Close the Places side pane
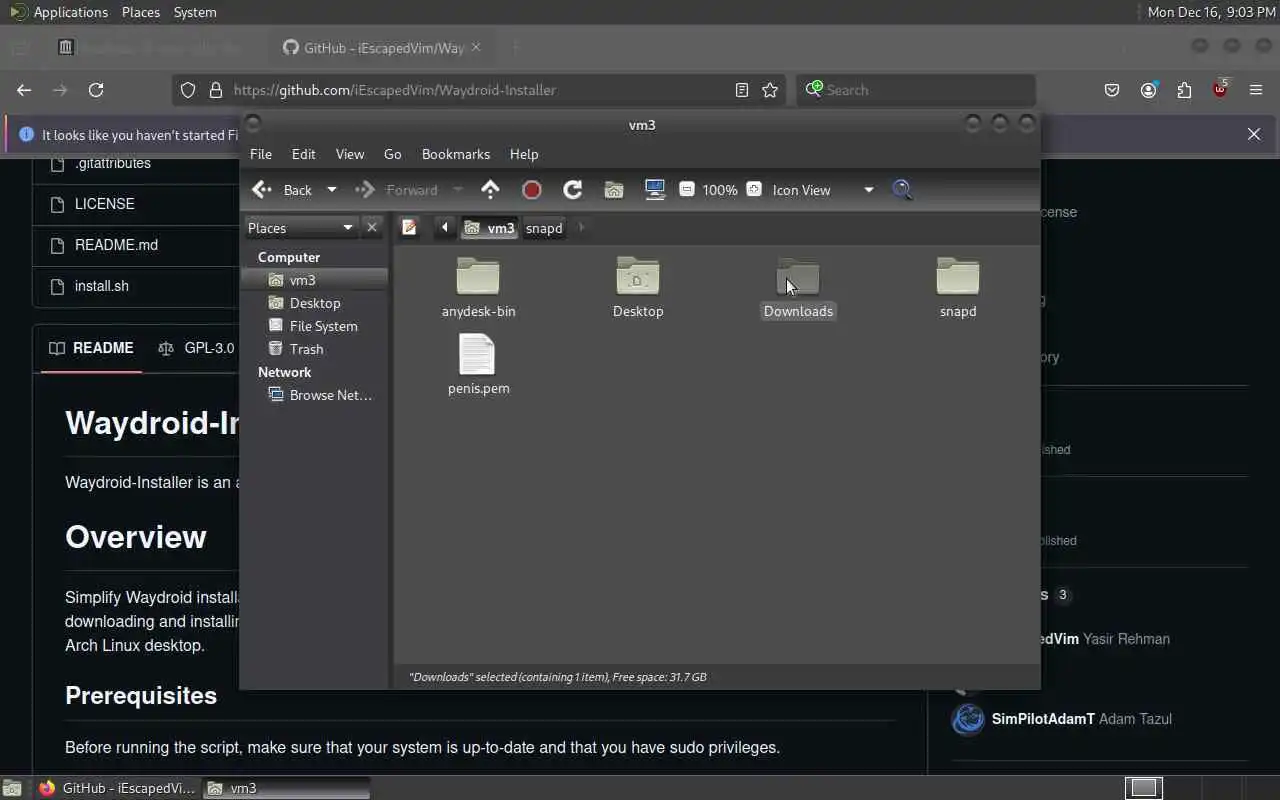The height and width of the screenshot is (800, 1280). (x=372, y=228)
